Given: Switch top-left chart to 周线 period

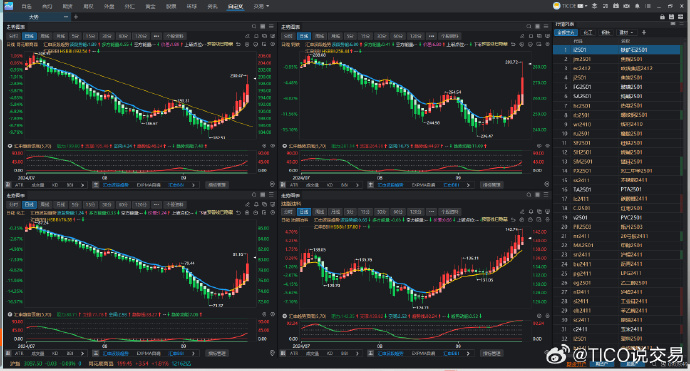Looking at the screenshot, I should point(45,36).
